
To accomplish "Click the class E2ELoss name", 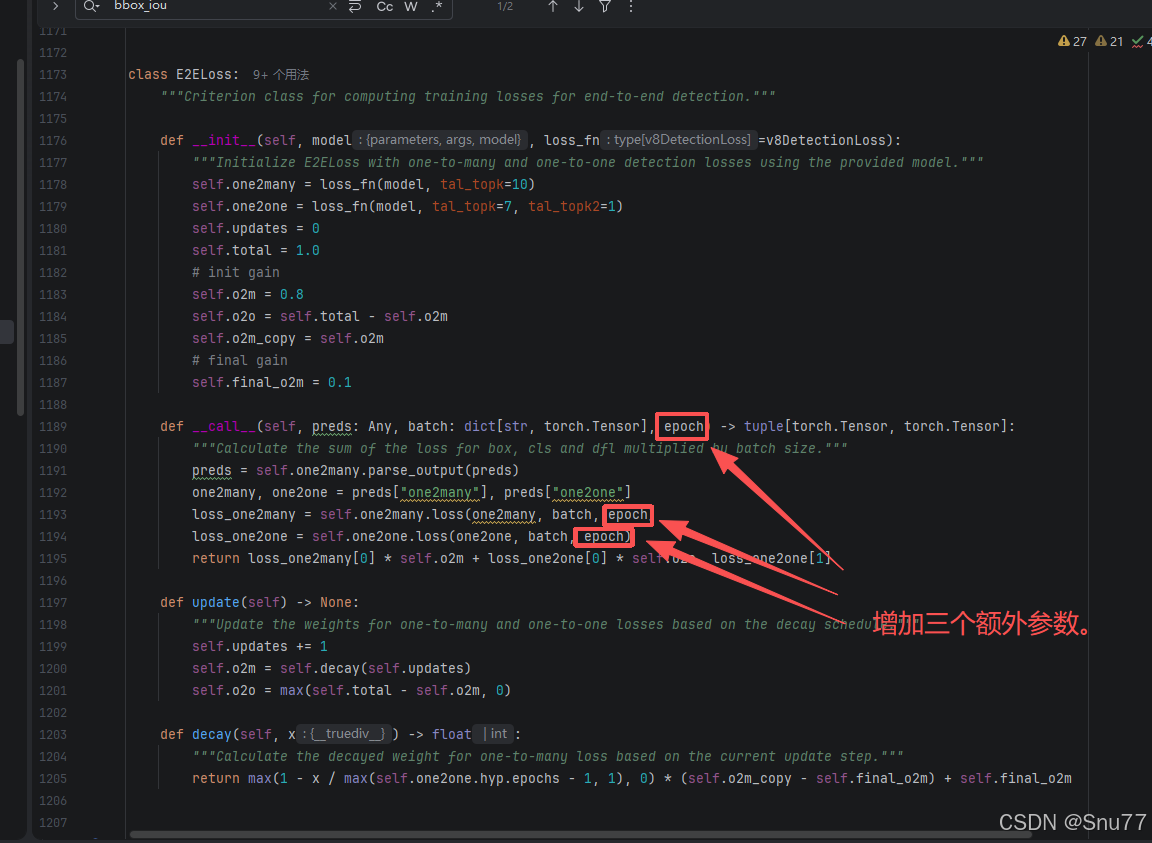I will 204,74.
